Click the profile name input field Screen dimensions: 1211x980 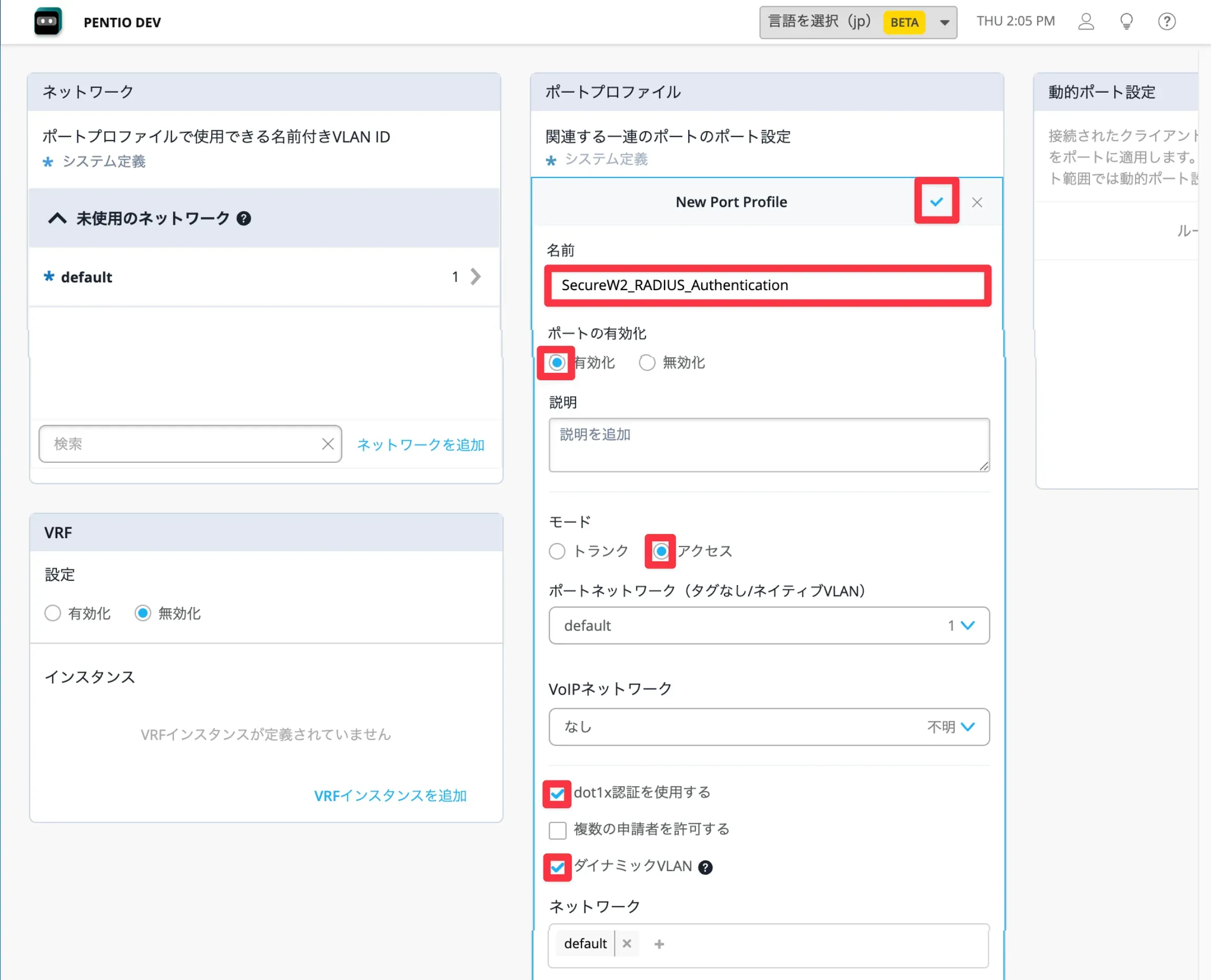[x=768, y=285]
